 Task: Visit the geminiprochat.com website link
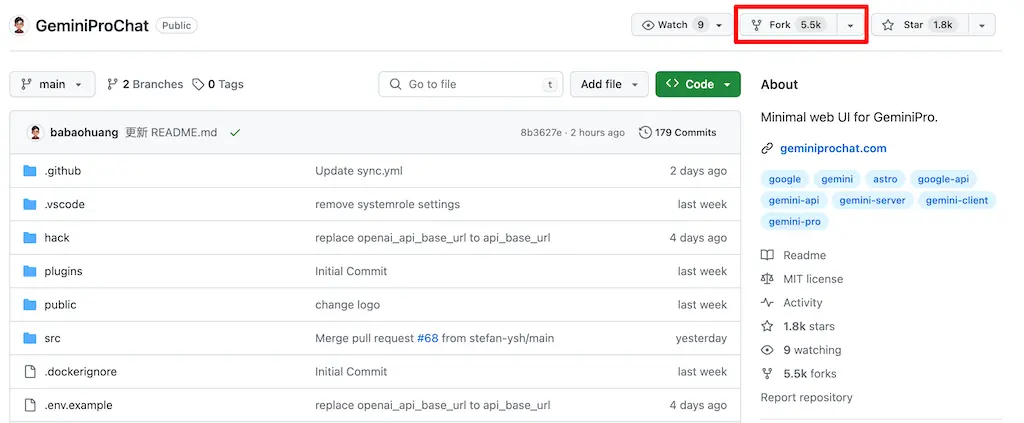click(x=833, y=148)
